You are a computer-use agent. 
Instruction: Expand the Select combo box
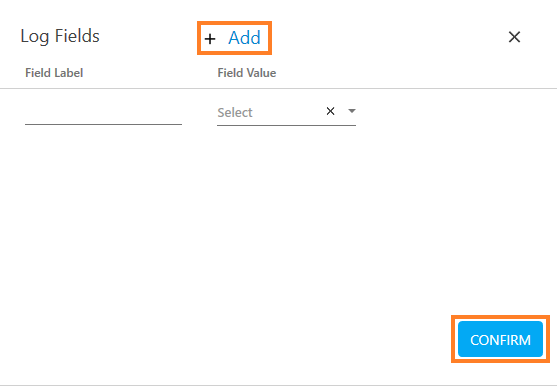[286, 113]
